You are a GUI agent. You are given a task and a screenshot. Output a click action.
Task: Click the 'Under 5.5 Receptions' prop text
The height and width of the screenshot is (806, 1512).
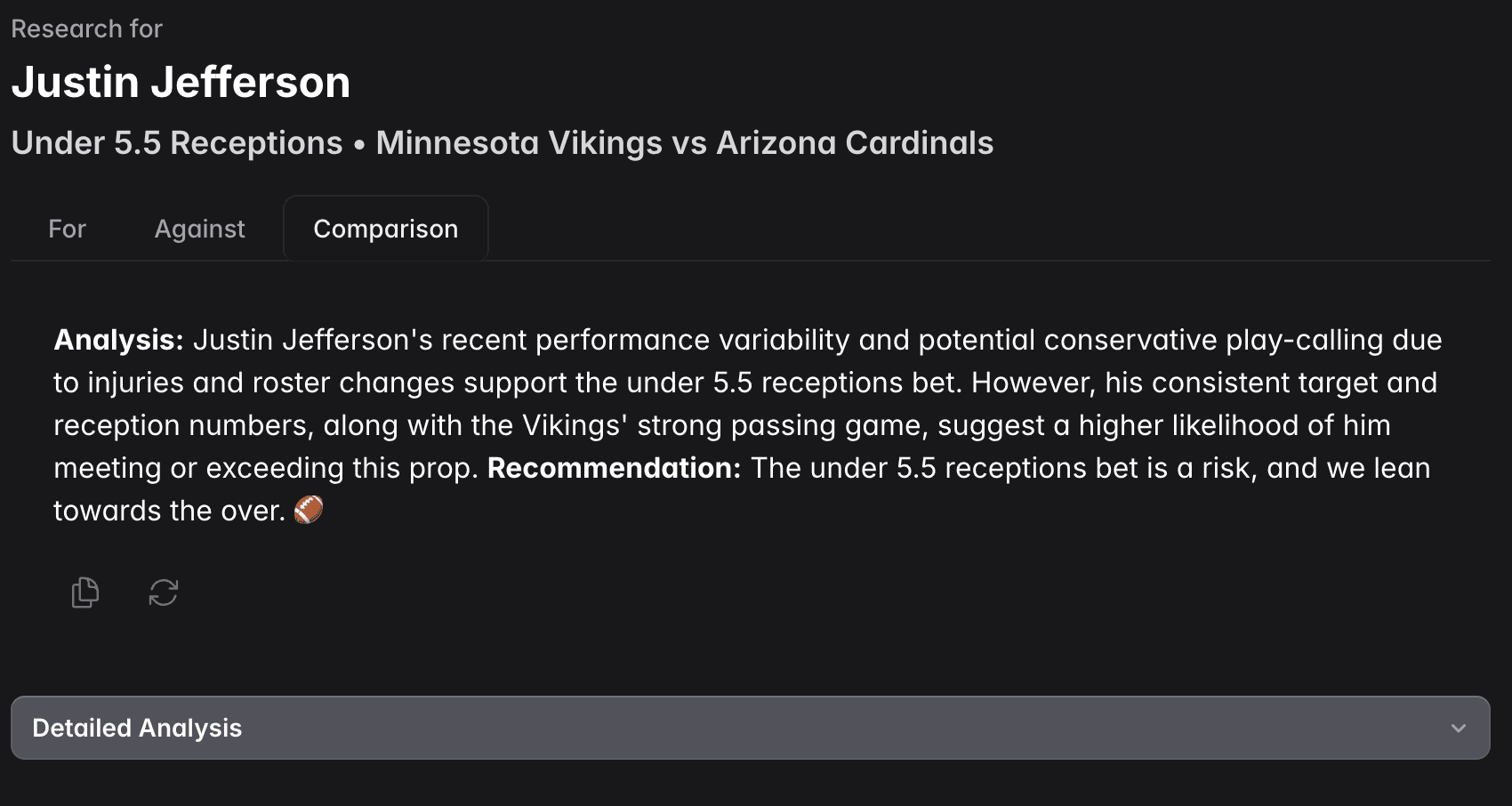pos(177,142)
